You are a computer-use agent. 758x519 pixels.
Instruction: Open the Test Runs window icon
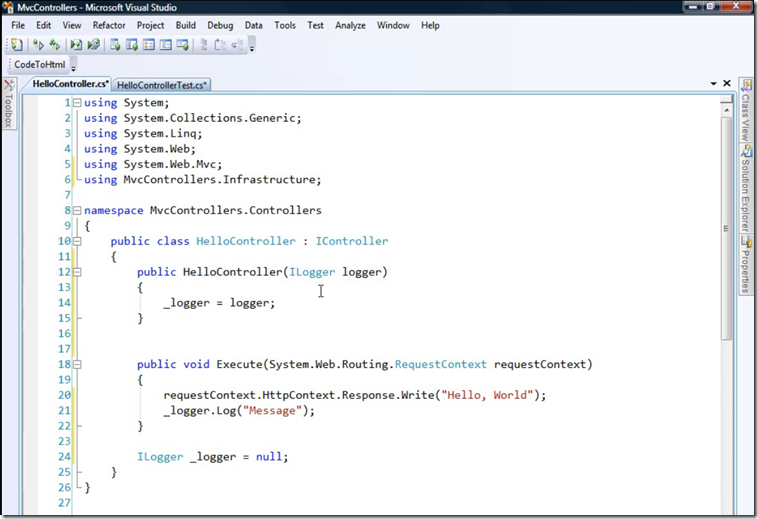pos(182,45)
